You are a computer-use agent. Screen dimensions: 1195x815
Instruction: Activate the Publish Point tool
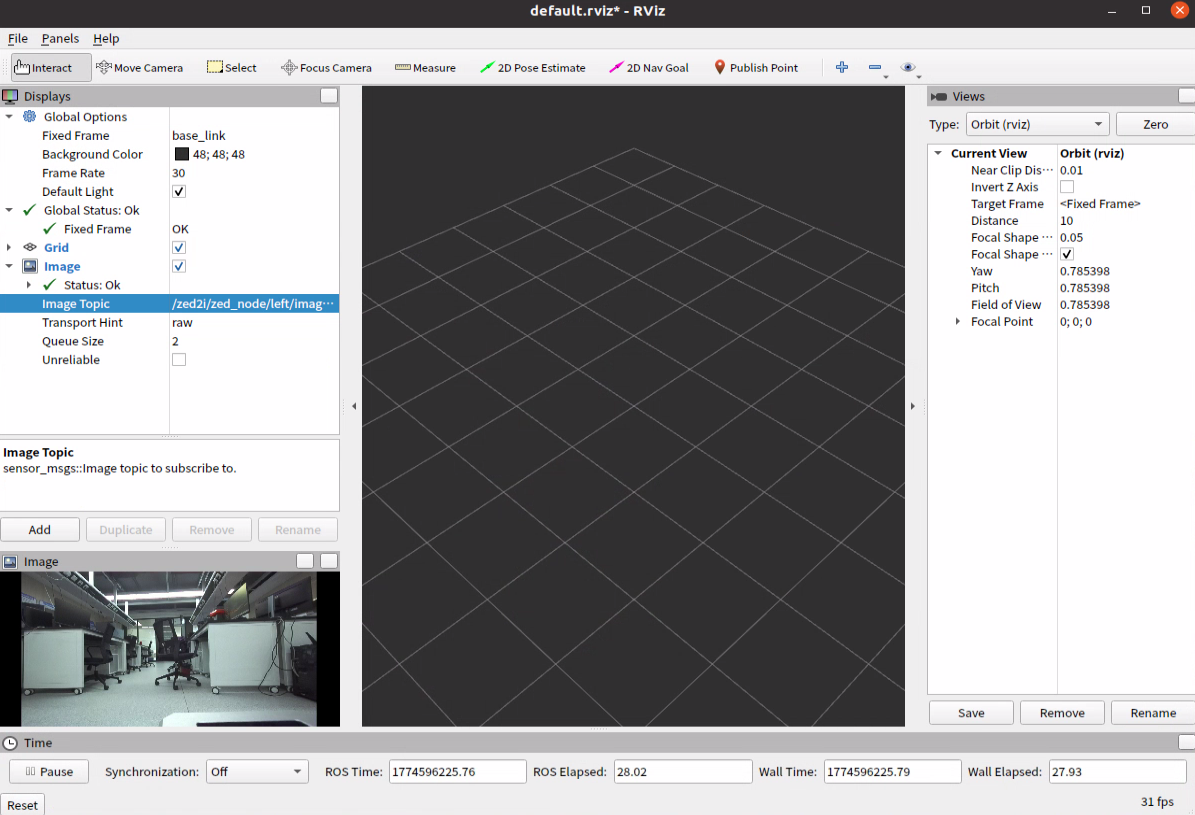pos(755,67)
